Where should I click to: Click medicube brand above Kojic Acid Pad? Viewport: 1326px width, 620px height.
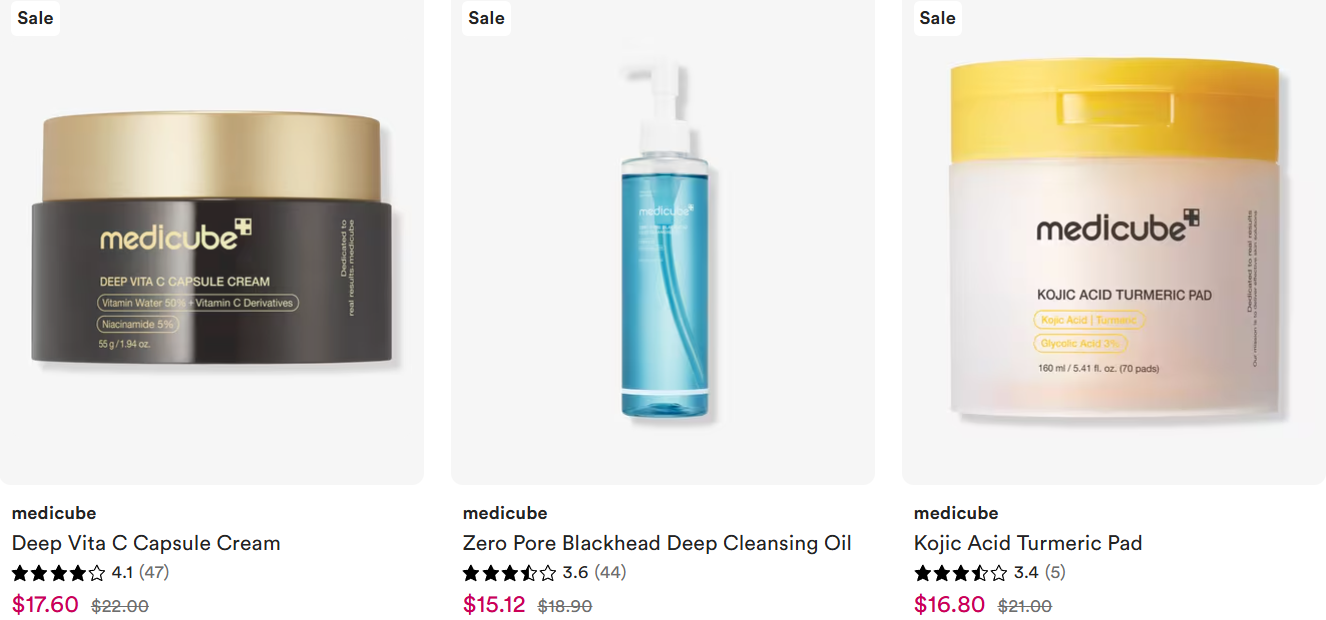coord(956,513)
